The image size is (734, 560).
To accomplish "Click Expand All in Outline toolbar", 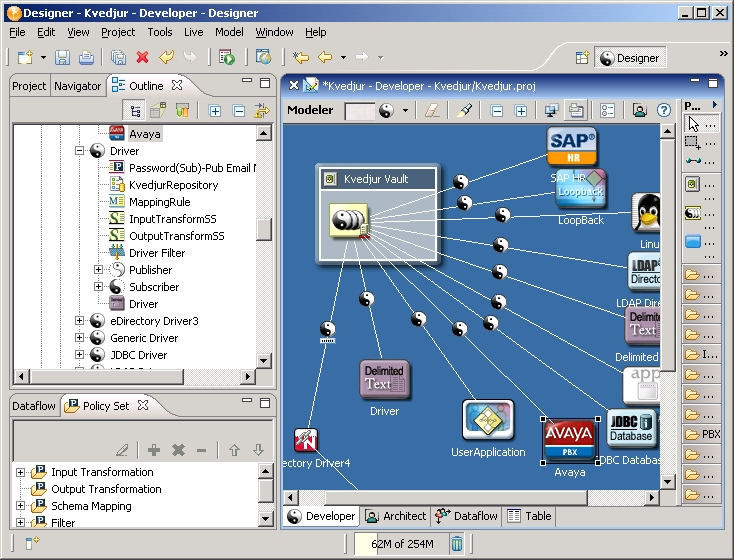I will pos(214,111).
